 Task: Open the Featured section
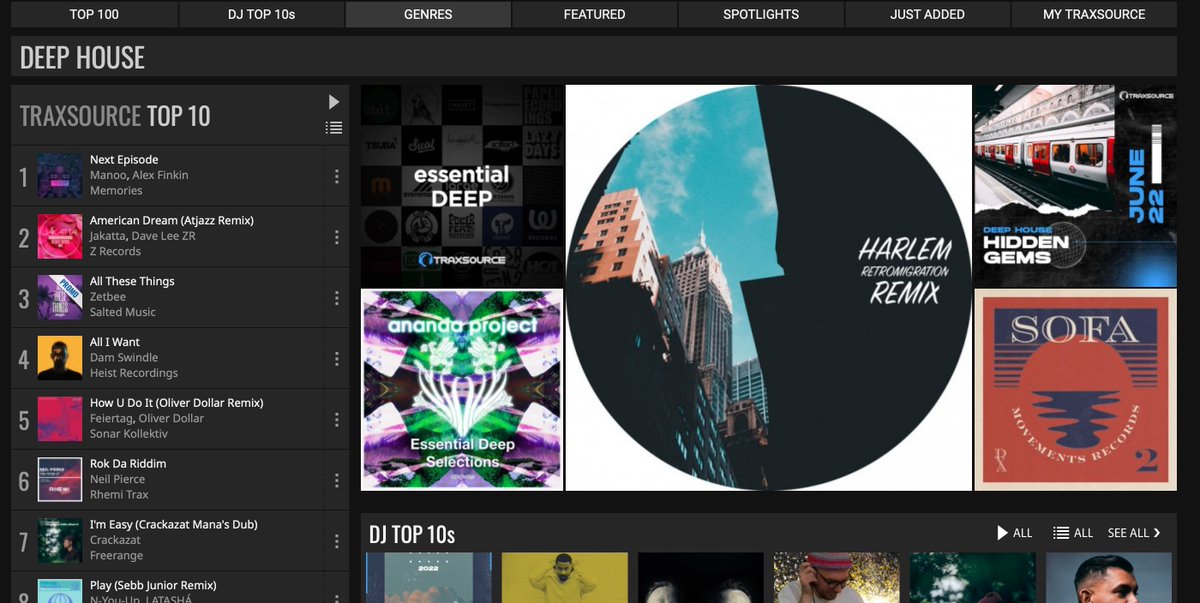point(594,14)
